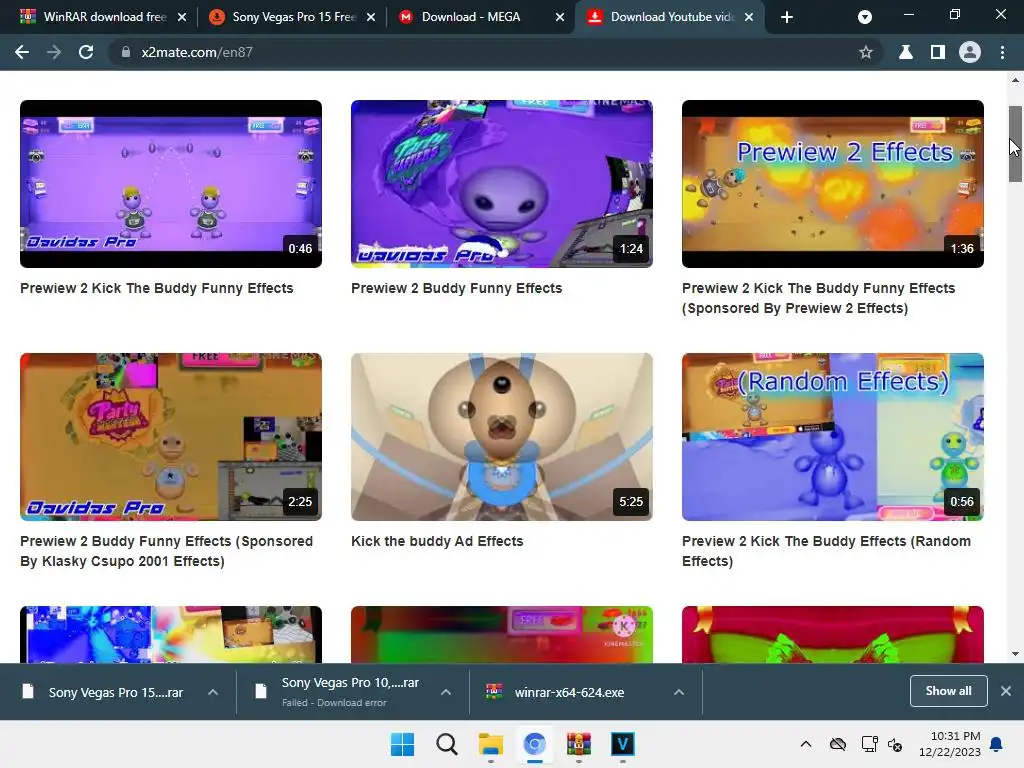Image resolution: width=1024 pixels, height=768 pixels.
Task: Expand options for Sony Vegas Pro 10 download
Action: (x=446, y=692)
